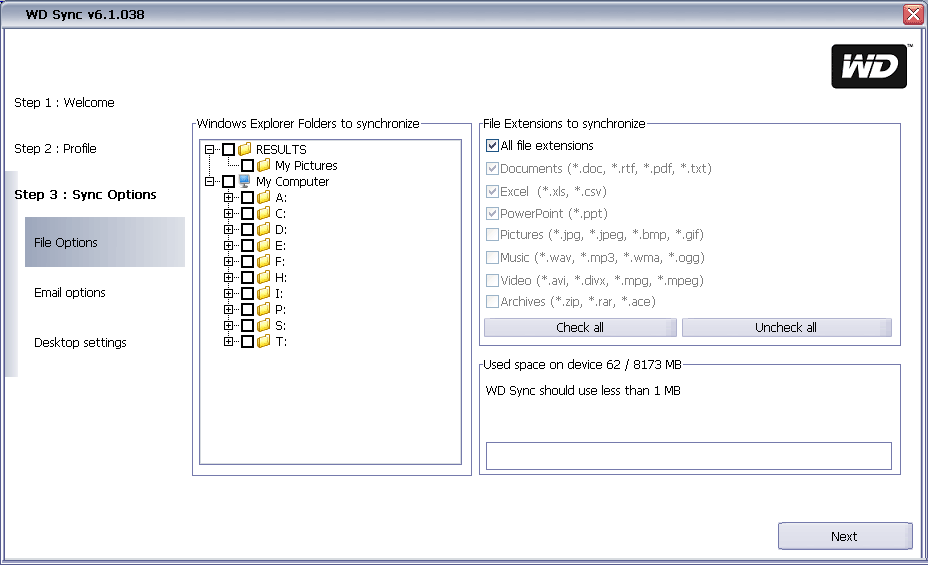Click the I: drive folder icon

point(263,292)
